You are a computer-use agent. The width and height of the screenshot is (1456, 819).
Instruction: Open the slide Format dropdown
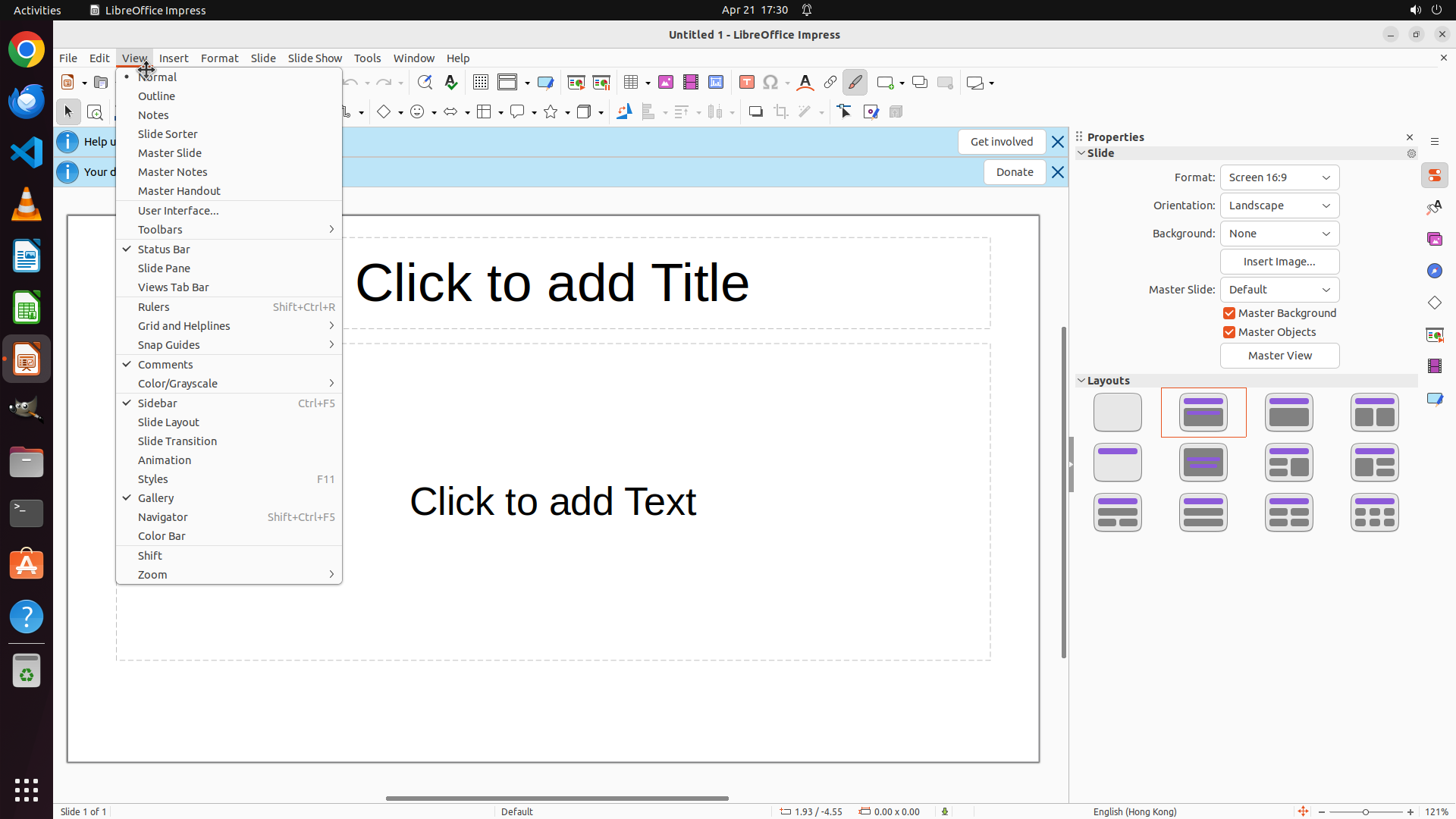[1279, 177]
